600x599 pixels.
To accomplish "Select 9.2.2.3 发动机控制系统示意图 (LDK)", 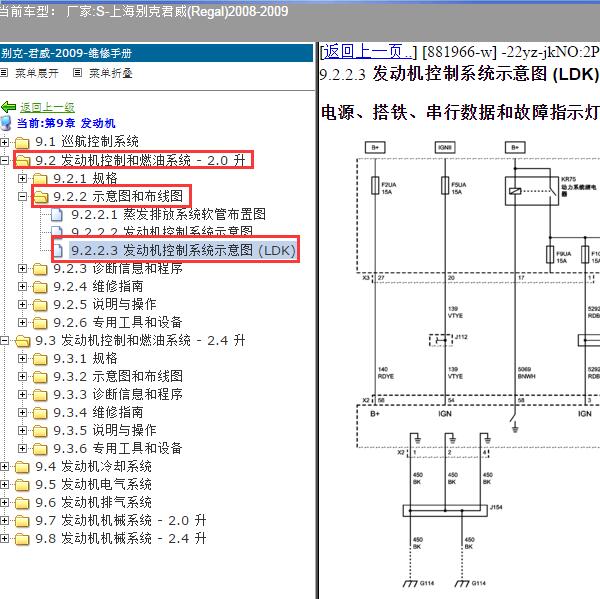I will click(x=183, y=250).
